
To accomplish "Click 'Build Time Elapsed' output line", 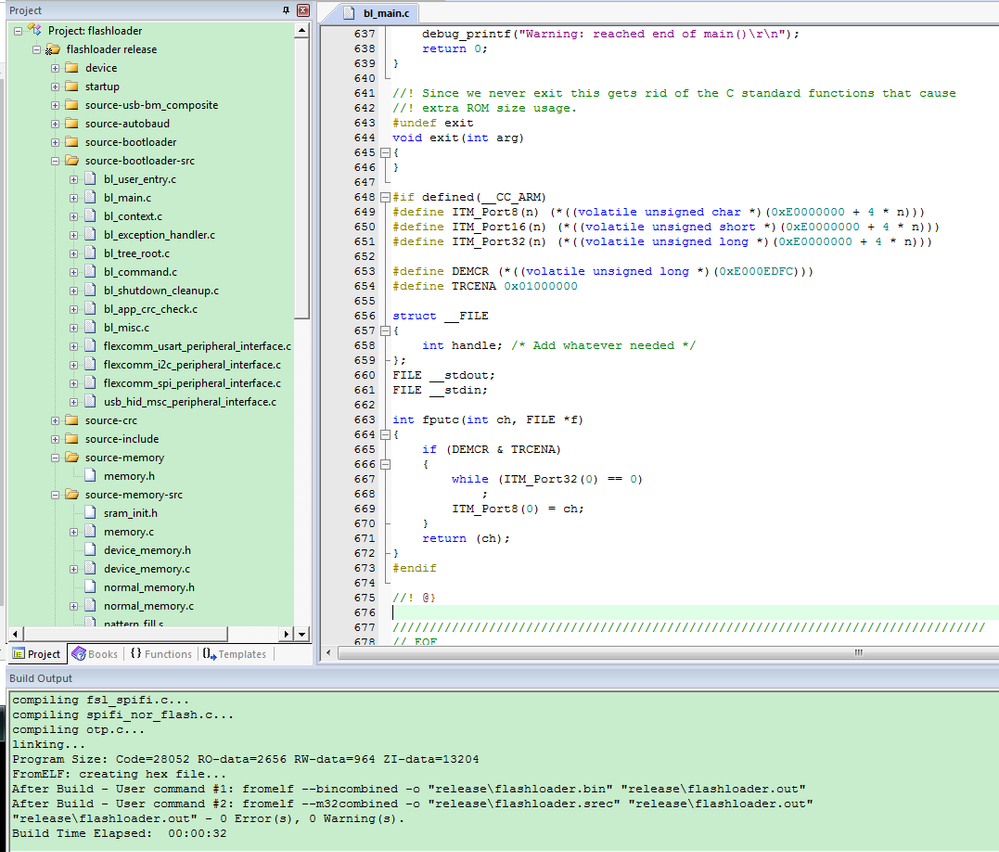I will (x=119, y=834).
